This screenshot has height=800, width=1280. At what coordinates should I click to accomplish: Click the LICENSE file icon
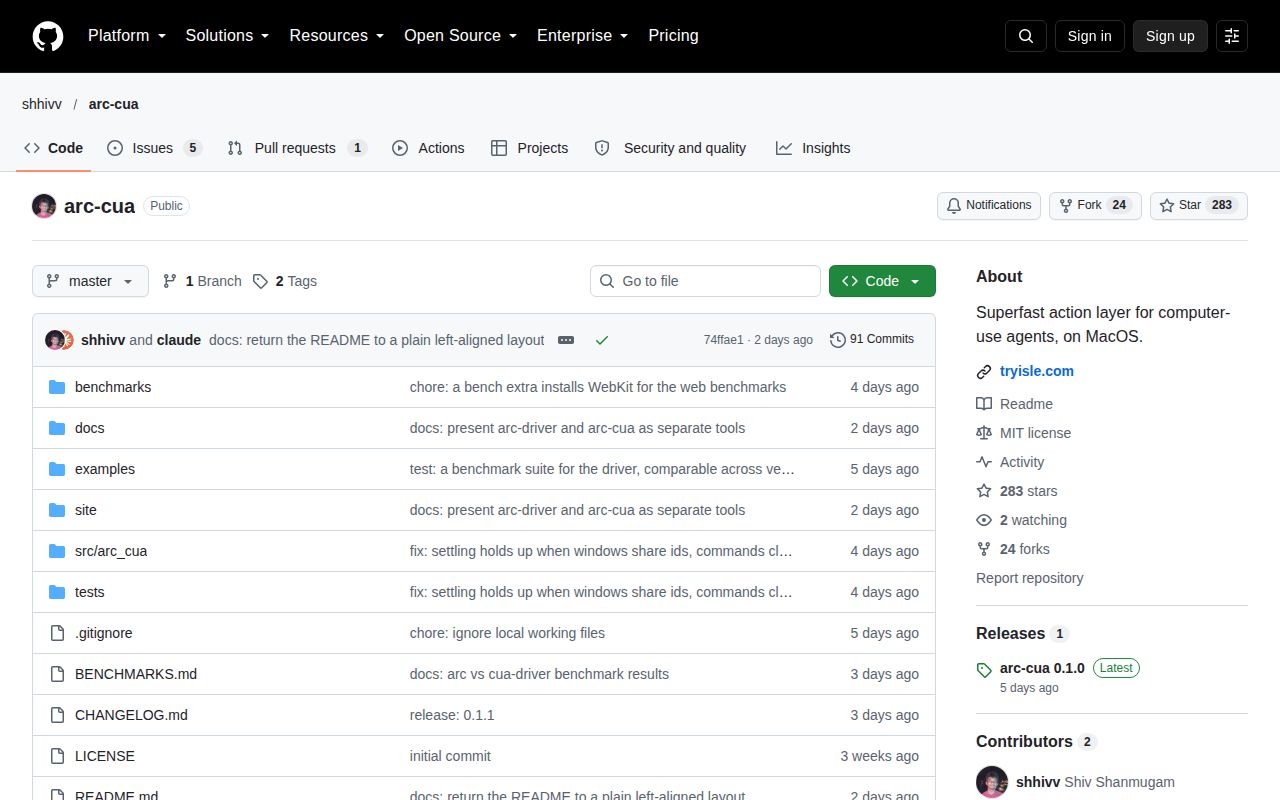pyautogui.click(x=57, y=756)
